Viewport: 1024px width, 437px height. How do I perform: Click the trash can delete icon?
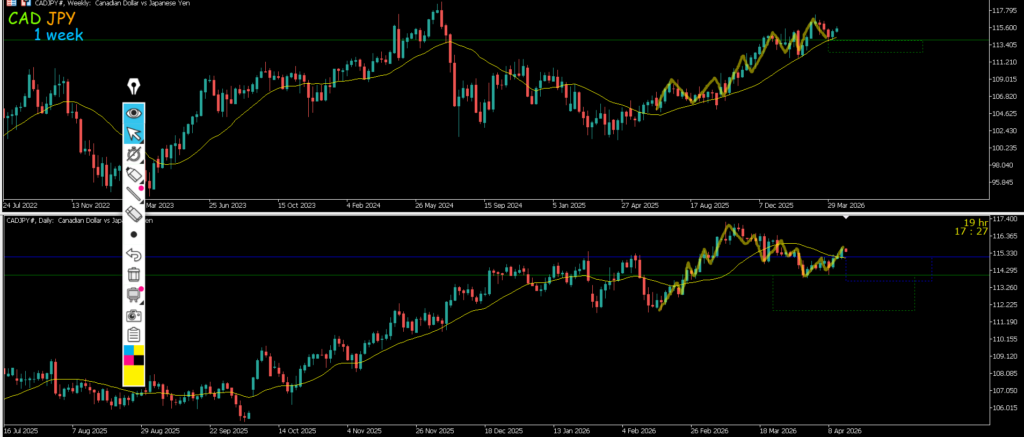point(133,274)
